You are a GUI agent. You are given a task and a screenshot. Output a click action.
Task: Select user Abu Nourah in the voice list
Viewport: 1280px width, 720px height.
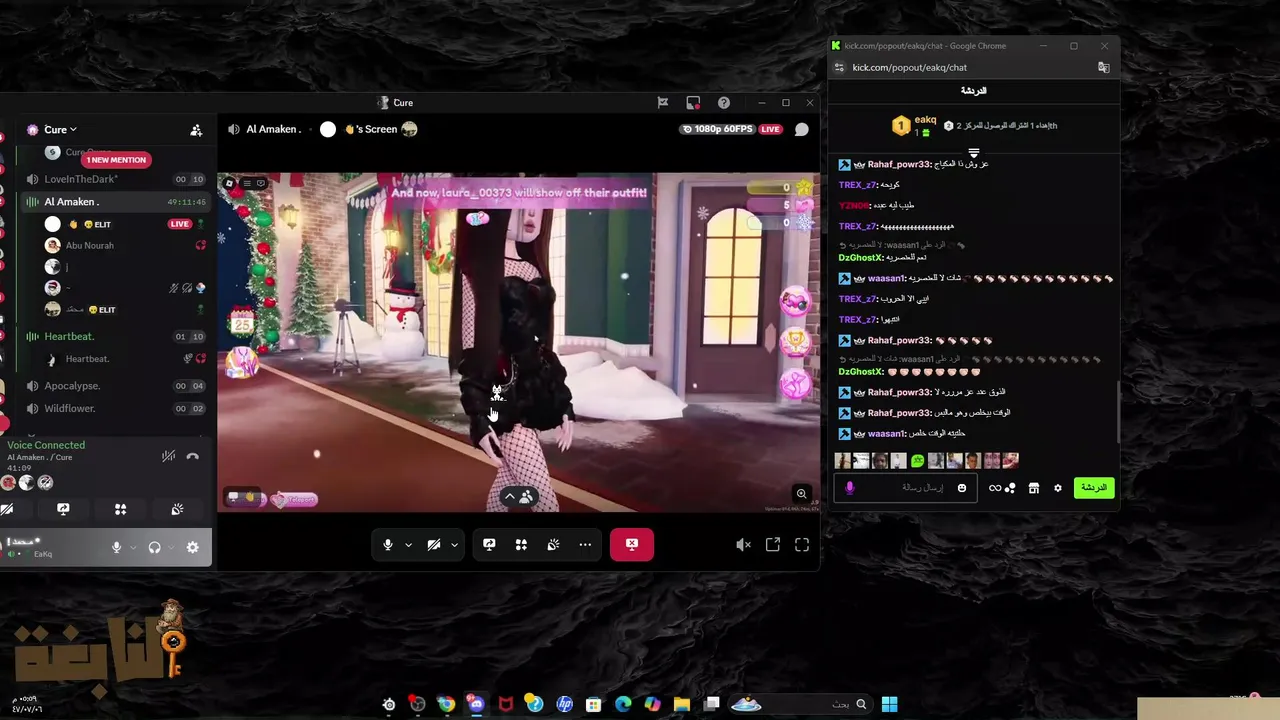click(x=89, y=245)
